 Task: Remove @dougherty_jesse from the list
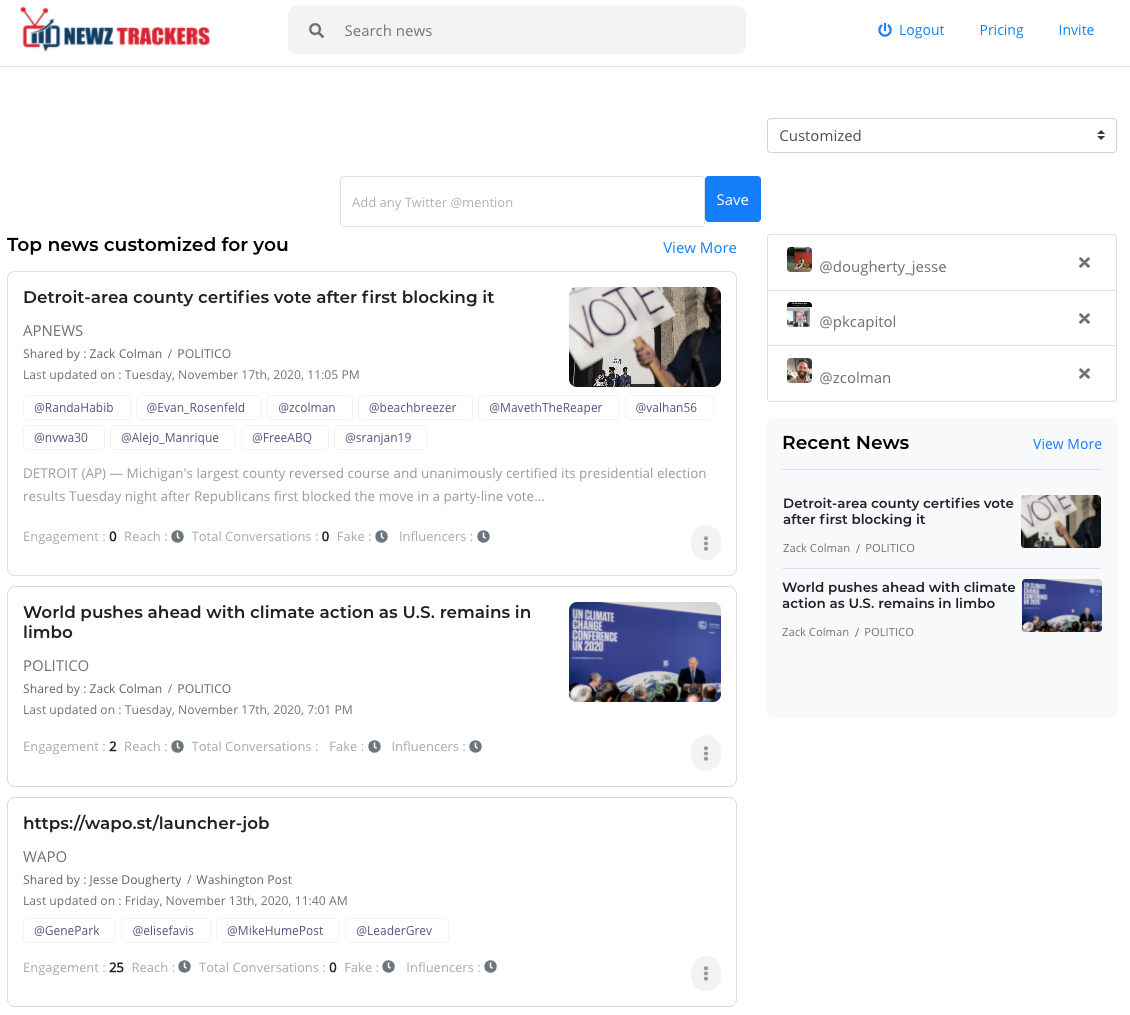[x=1084, y=262]
